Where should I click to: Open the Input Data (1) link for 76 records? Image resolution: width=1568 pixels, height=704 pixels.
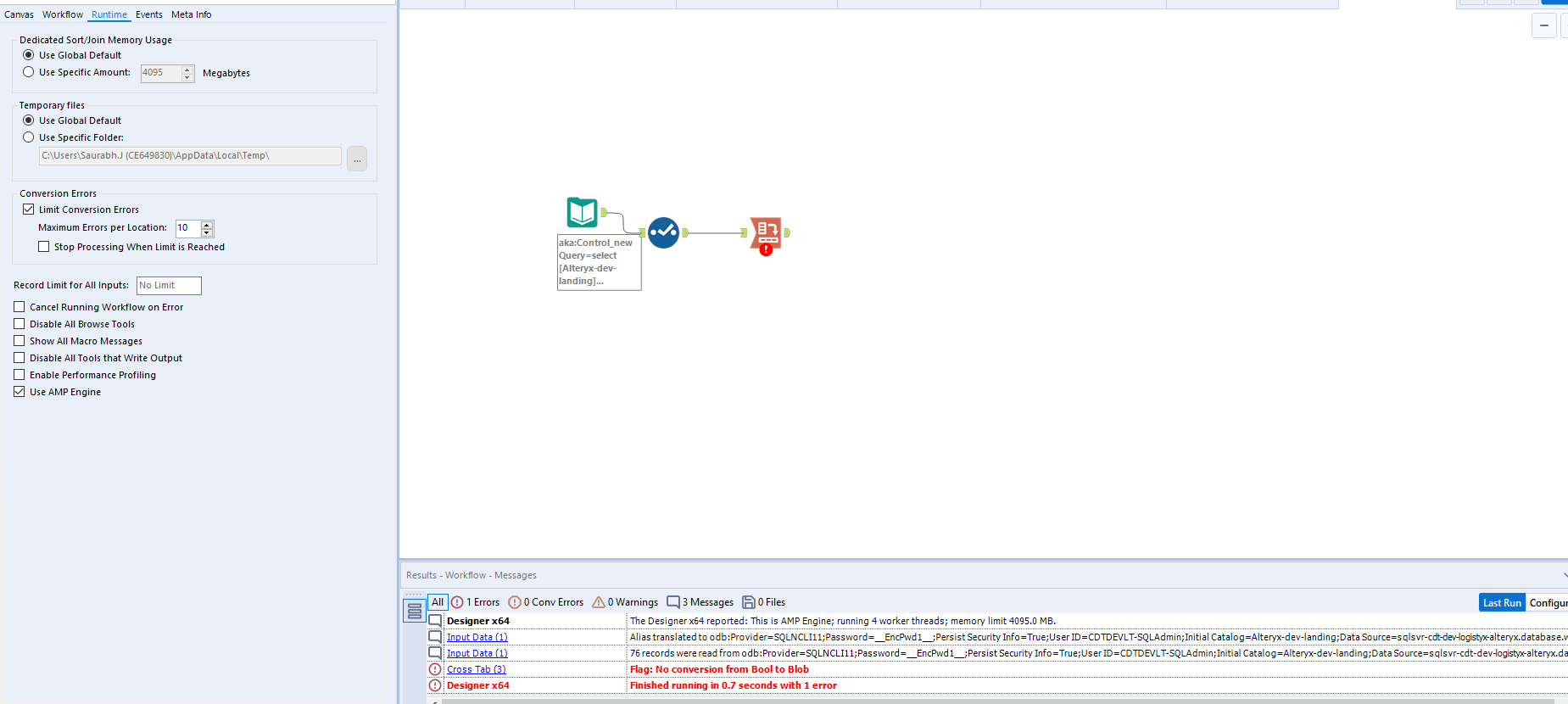[x=477, y=653]
